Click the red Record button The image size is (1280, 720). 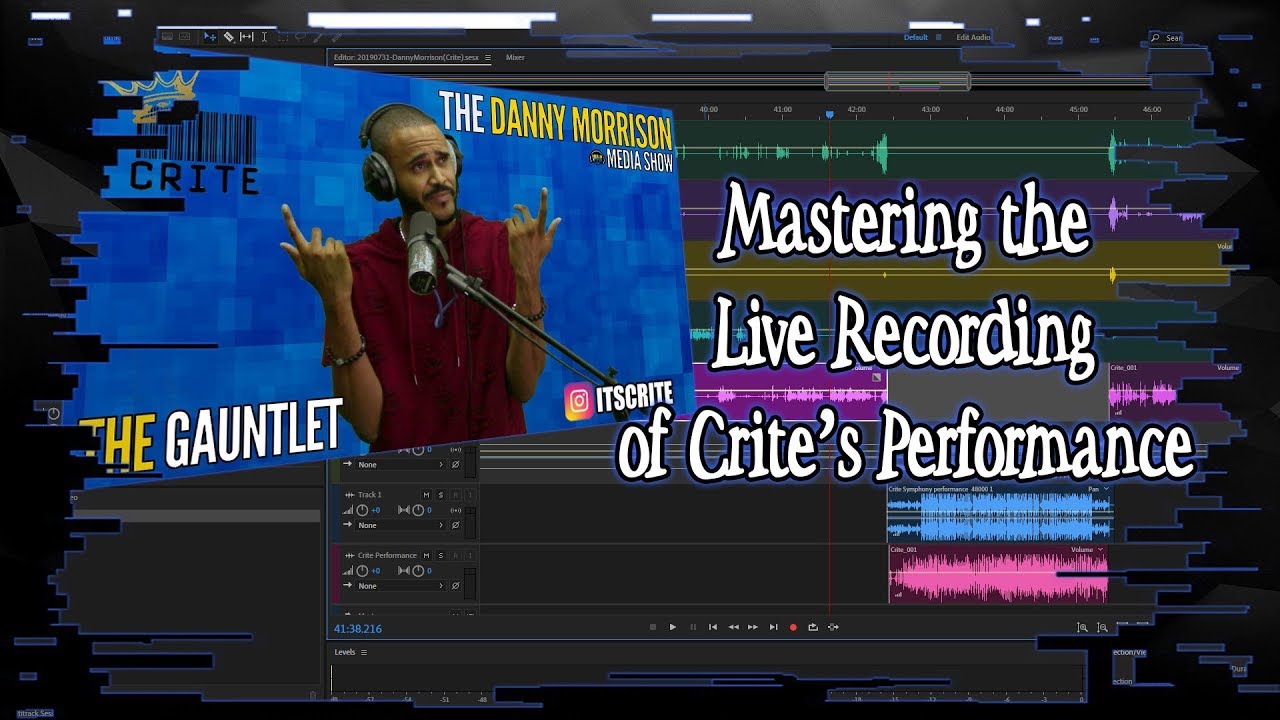[x=793, y=627]
